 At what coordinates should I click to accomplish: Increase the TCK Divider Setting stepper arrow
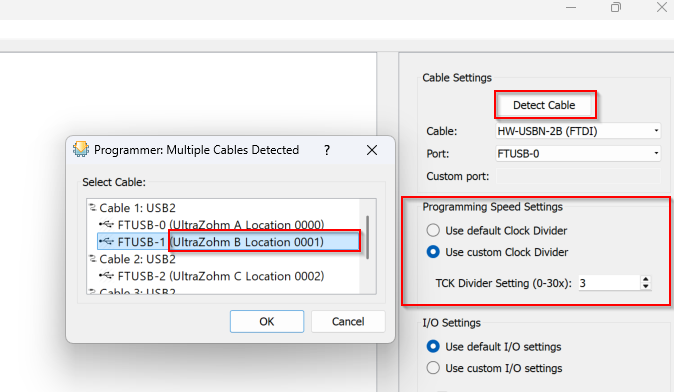coord(646,279)
